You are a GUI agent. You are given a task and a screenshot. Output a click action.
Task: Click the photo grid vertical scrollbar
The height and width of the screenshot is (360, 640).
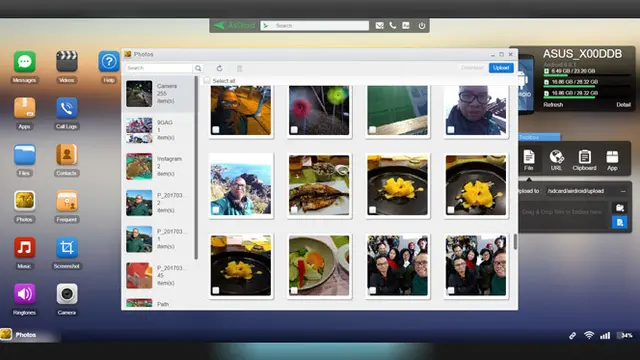click(515, 242)
